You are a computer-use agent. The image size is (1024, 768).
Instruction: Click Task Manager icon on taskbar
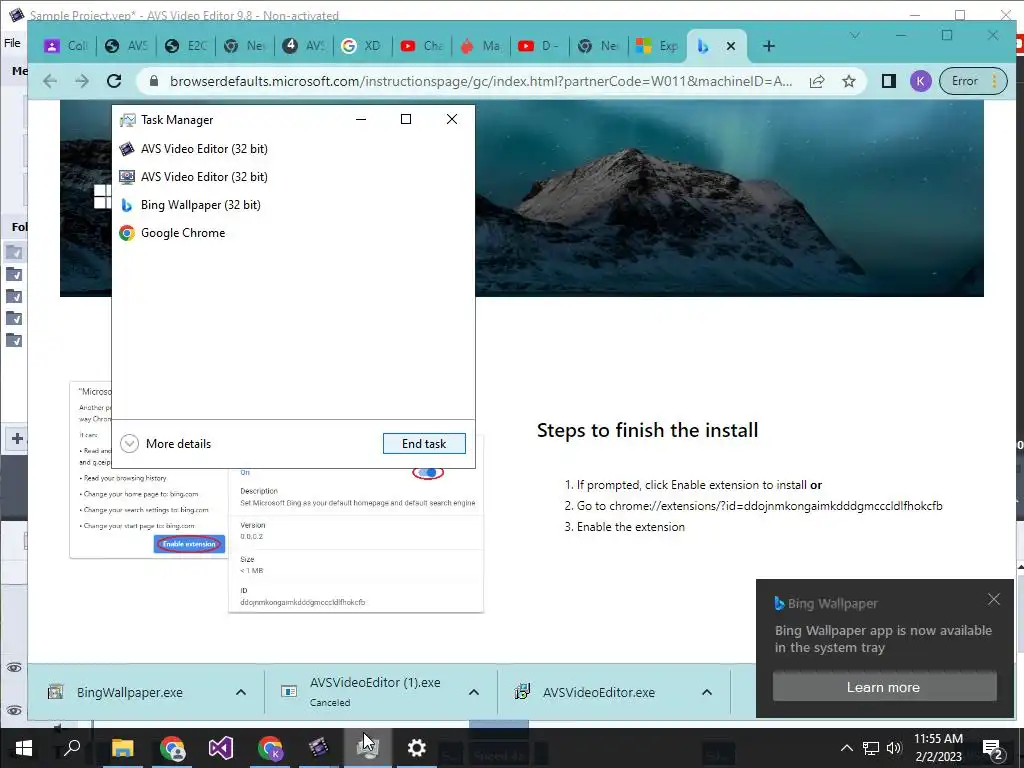[368, 748]
